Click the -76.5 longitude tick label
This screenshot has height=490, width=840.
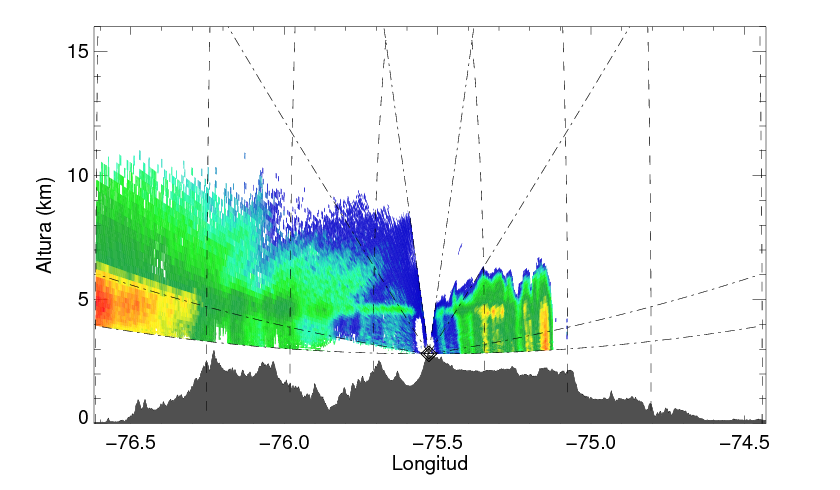pyautogui.click(x=131, y=443)
